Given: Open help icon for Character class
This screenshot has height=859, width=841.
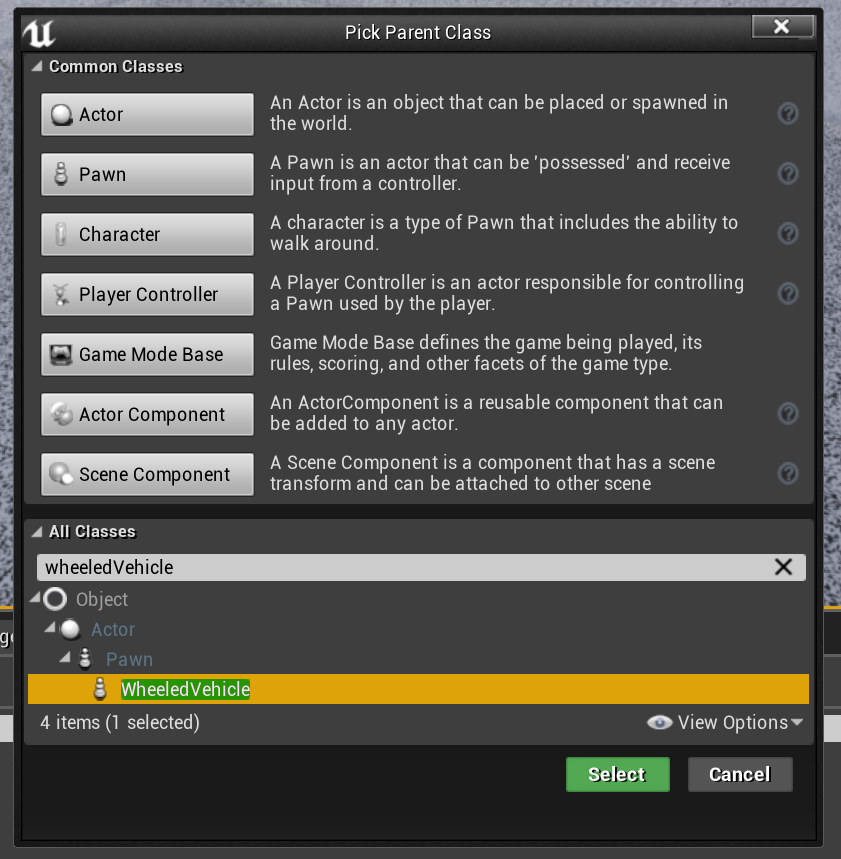Looking at the screenshot, I should tap(788, 234).
